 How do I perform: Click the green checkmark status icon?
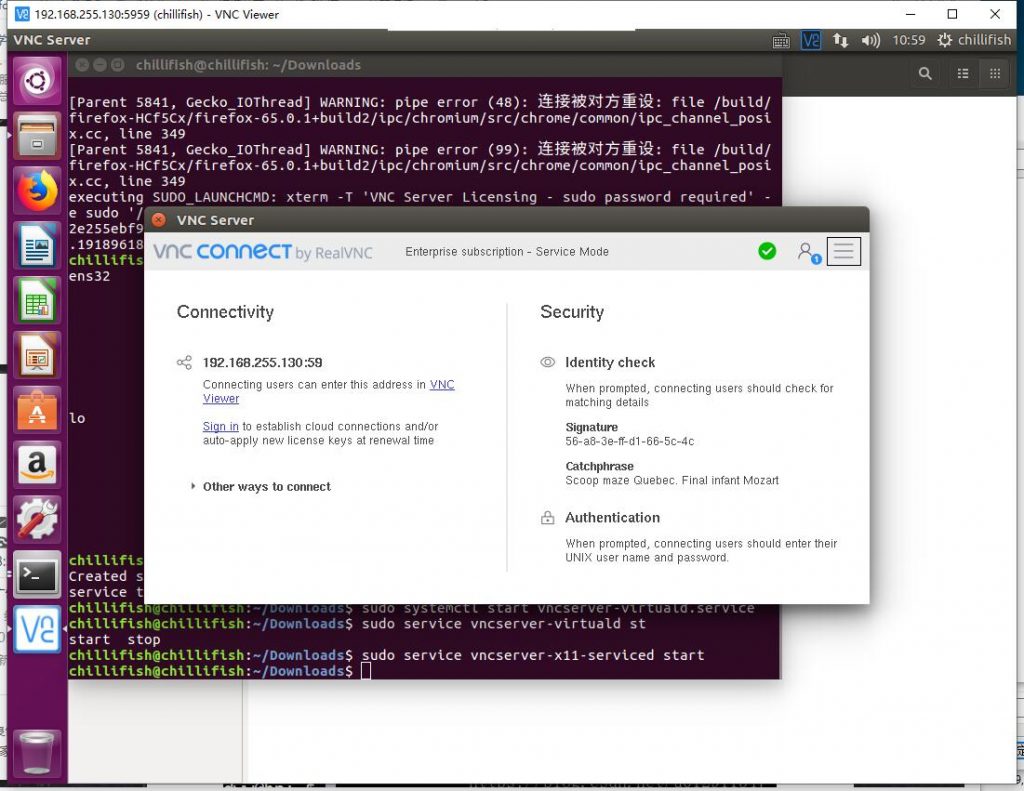click(x=767, y=251)
